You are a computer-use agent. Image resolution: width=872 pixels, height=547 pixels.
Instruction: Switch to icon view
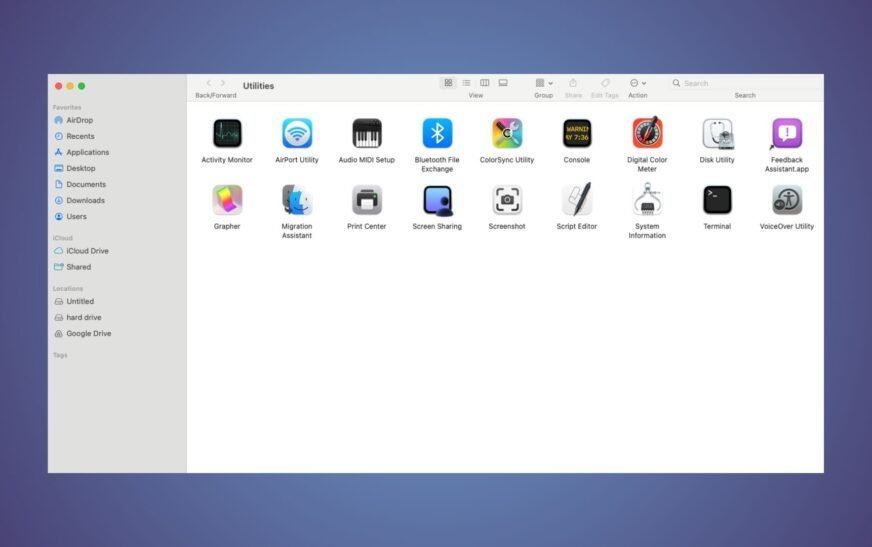448,83
